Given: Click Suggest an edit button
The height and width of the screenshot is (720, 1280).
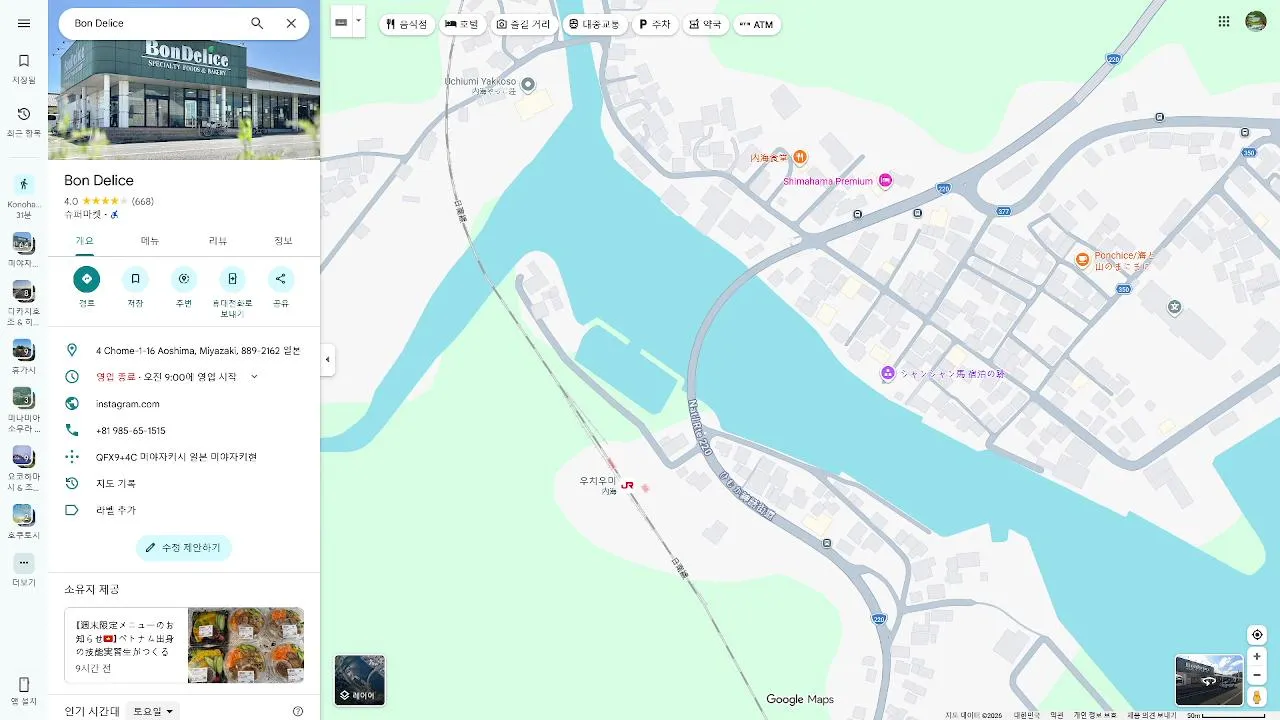Looking at the screenshot, I should click(x=184, y=548).
